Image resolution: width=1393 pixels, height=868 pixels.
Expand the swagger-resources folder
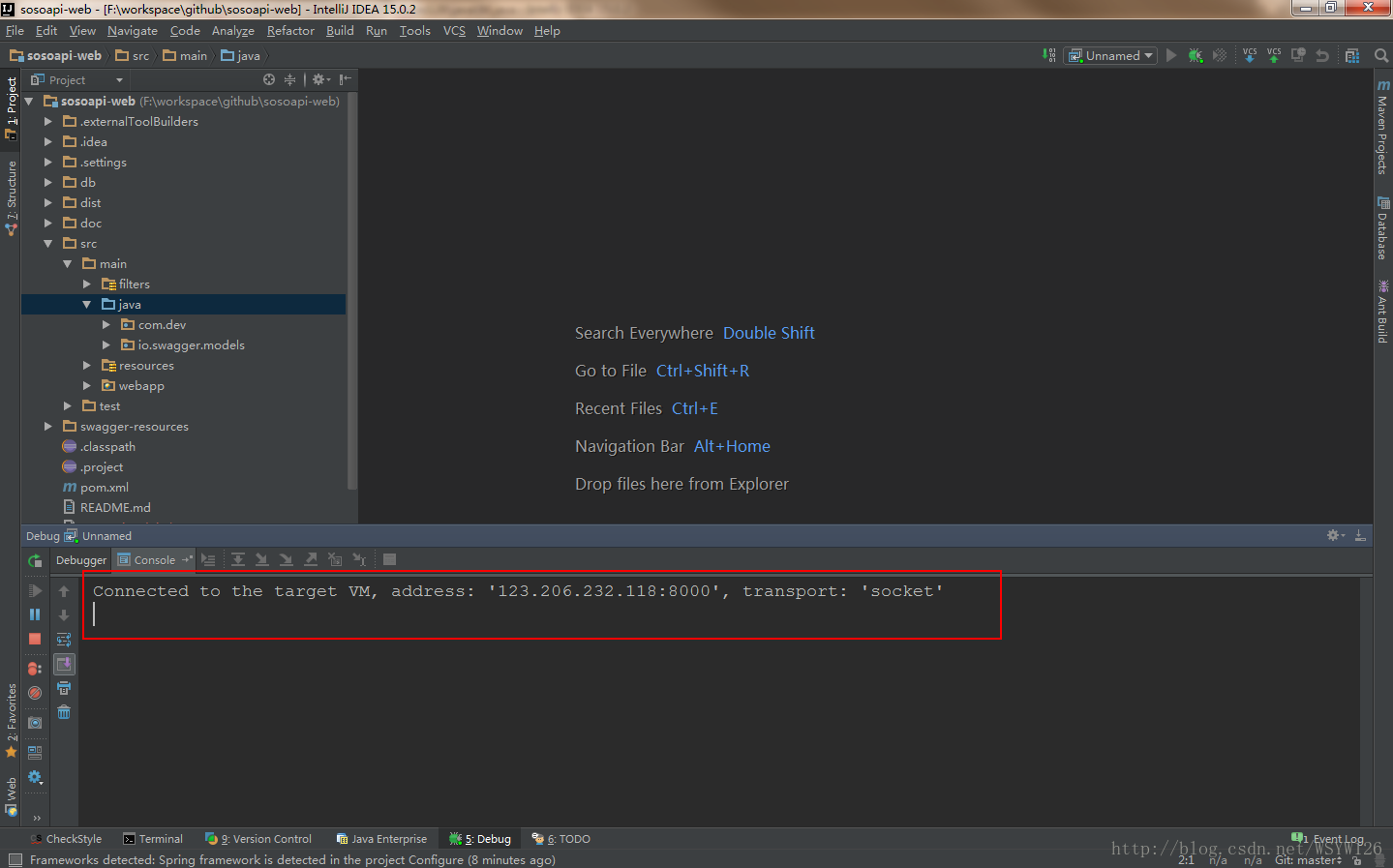point(48,427)
